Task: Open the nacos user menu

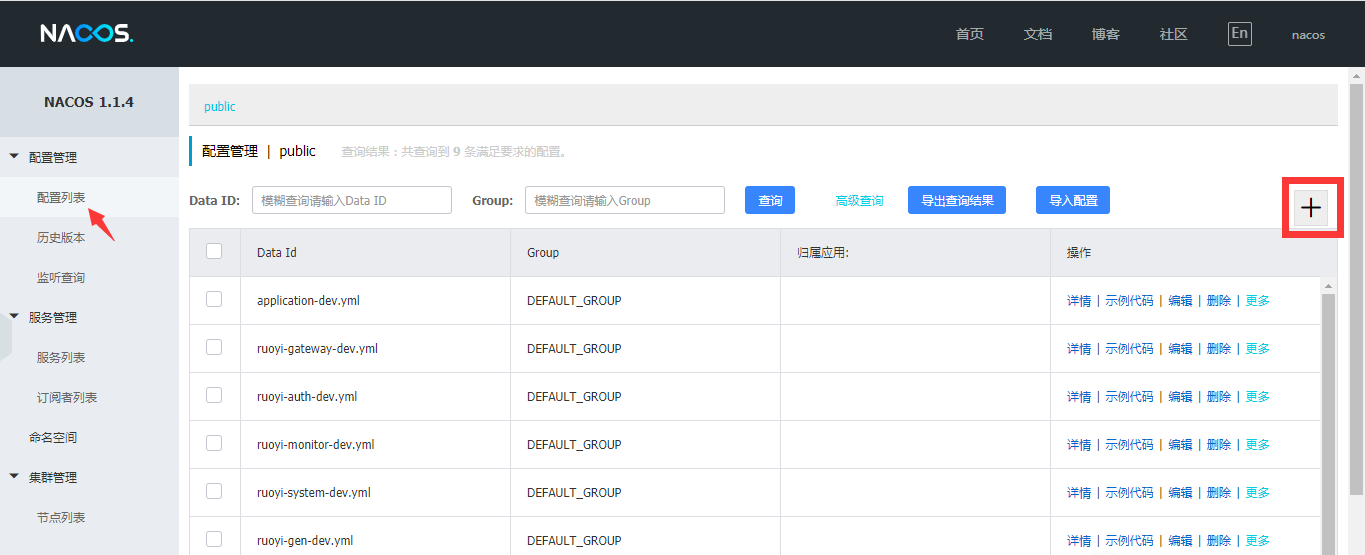Action: [1308, 35]
